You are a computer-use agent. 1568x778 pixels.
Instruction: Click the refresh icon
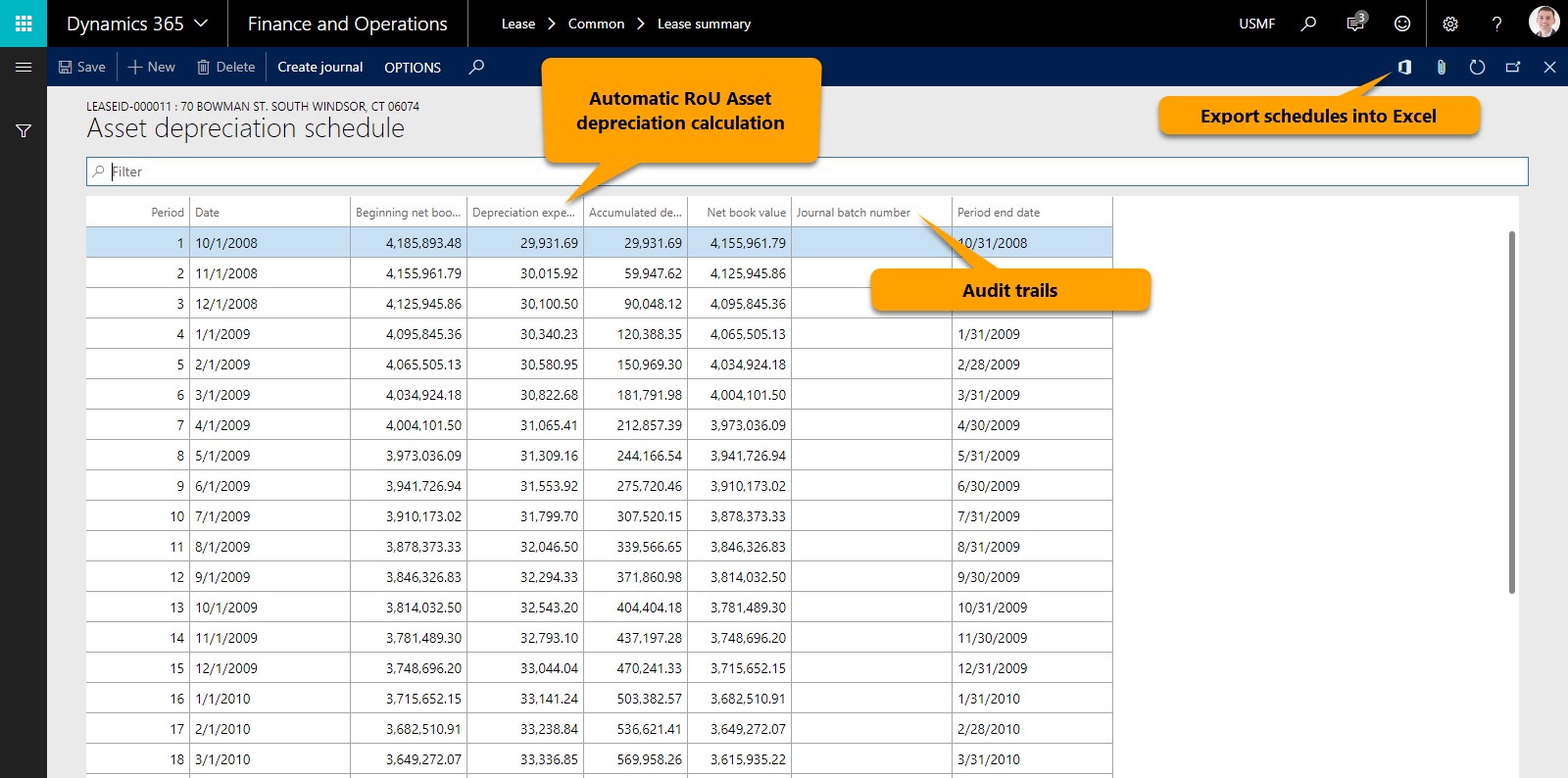click(1477, 67)
